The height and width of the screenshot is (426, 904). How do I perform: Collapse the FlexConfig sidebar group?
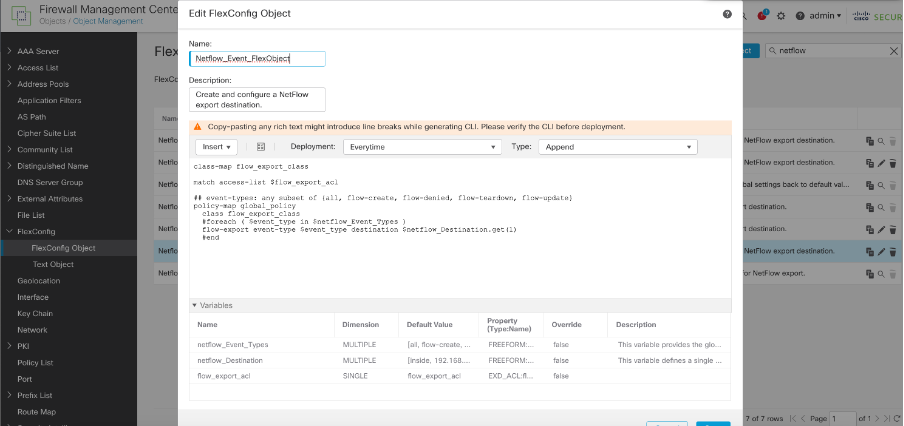(10, 232)
